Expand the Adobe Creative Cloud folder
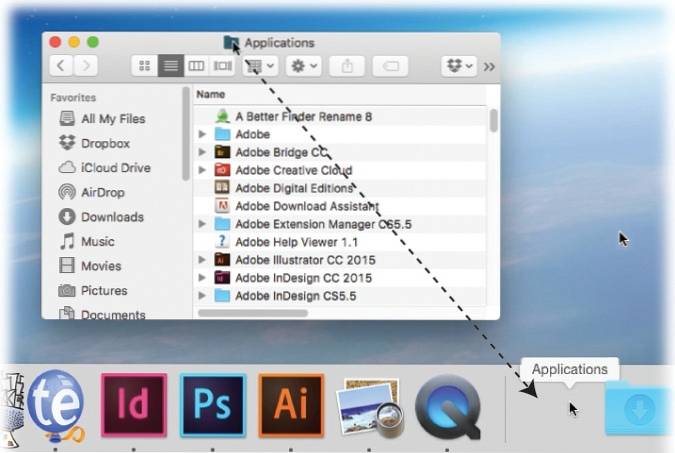 (203, 170)
